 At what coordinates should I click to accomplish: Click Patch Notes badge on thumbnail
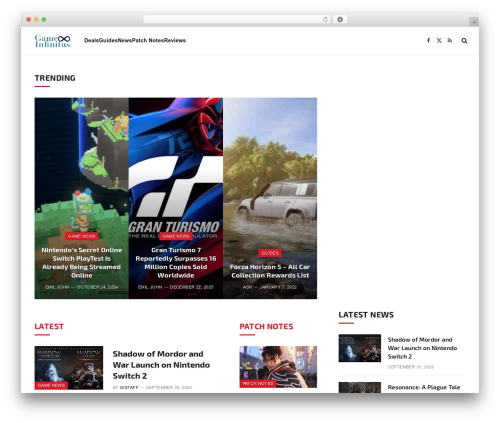click(258, 384)
